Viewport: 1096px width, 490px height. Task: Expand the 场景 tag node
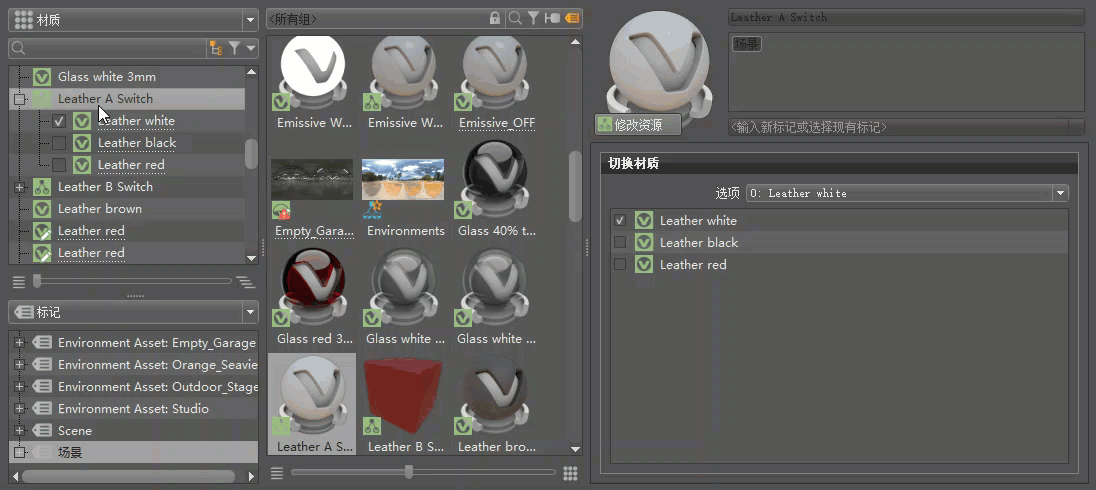pos(20,452)
